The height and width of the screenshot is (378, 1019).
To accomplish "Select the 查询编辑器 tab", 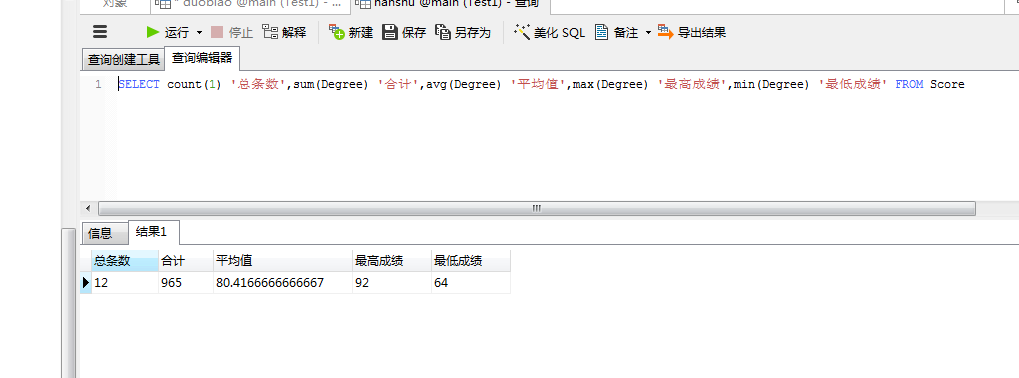I will (x=202, y=58).
